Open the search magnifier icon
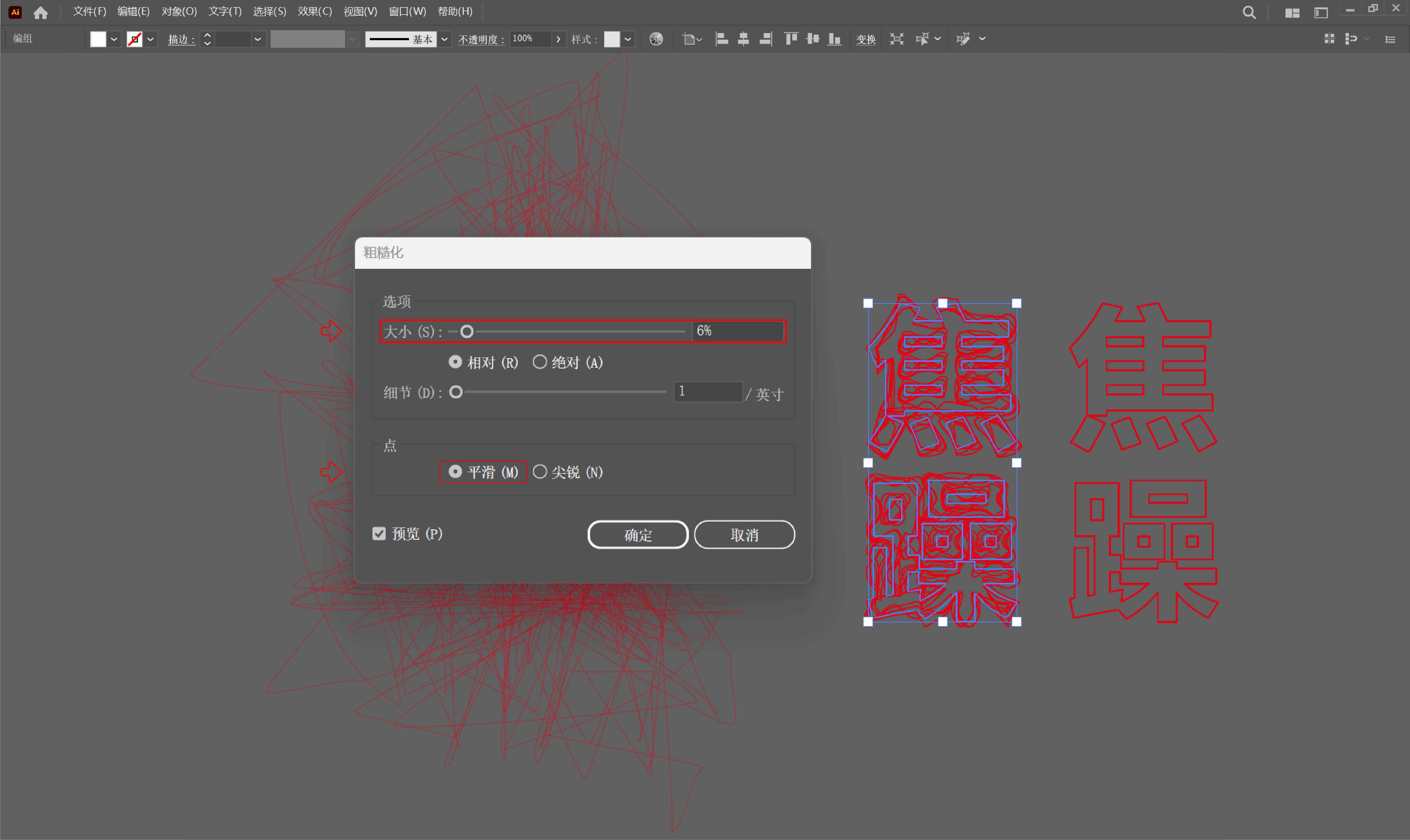 pos(1249,12)
